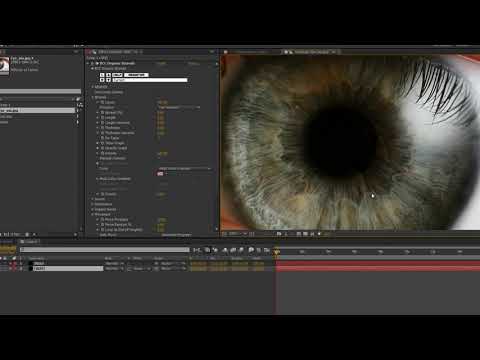Screen dimensions: 480x360
Task: Select the timeline composition tab
Action: [29, 242]
